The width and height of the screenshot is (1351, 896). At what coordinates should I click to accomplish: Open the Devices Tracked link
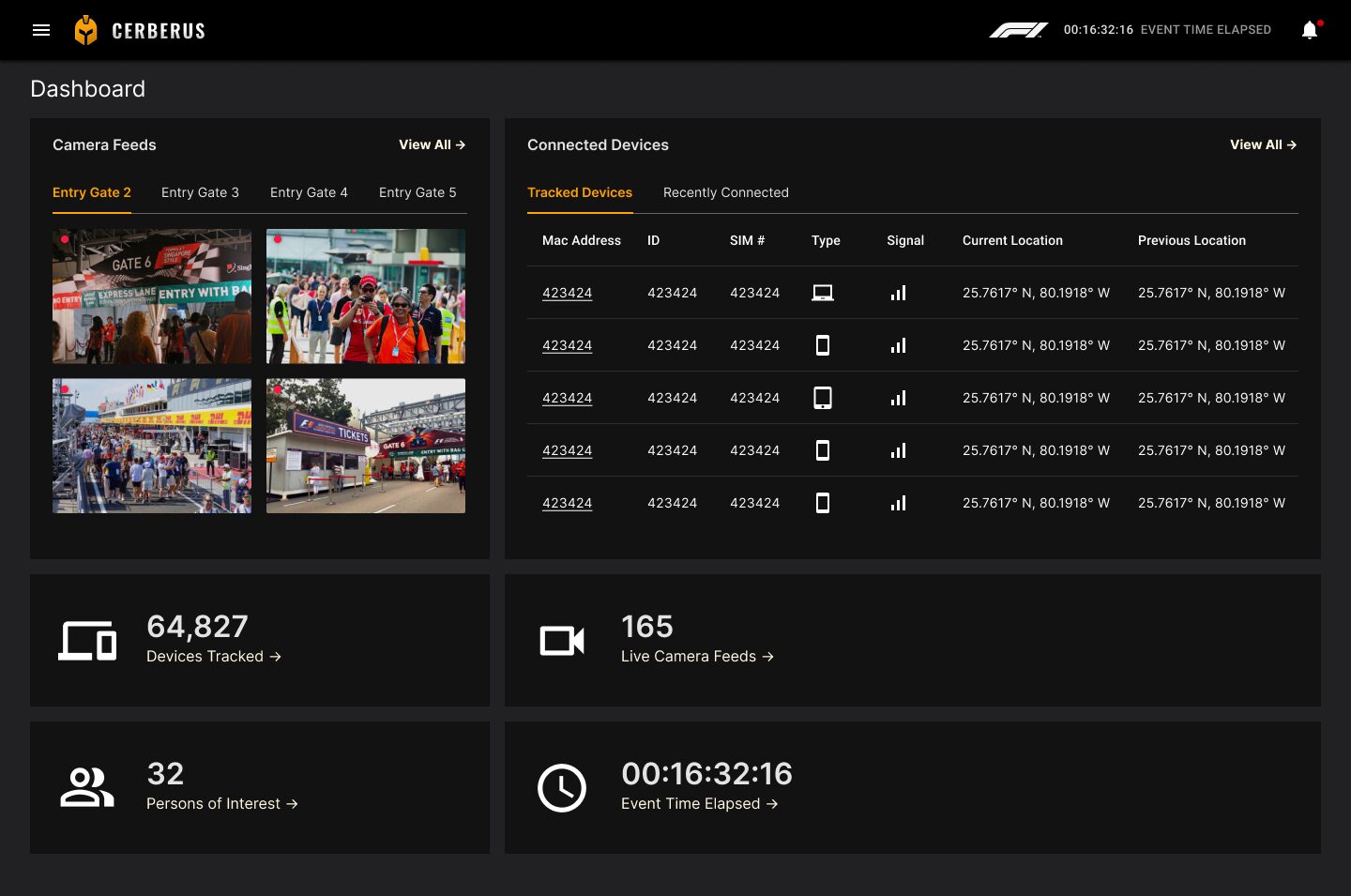click(x=213, y=657)
